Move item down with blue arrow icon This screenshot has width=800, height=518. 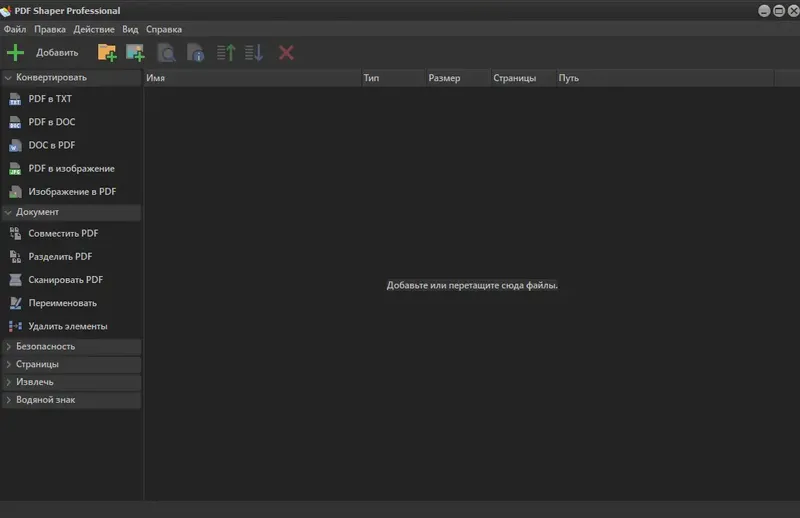tap(254, 53)
